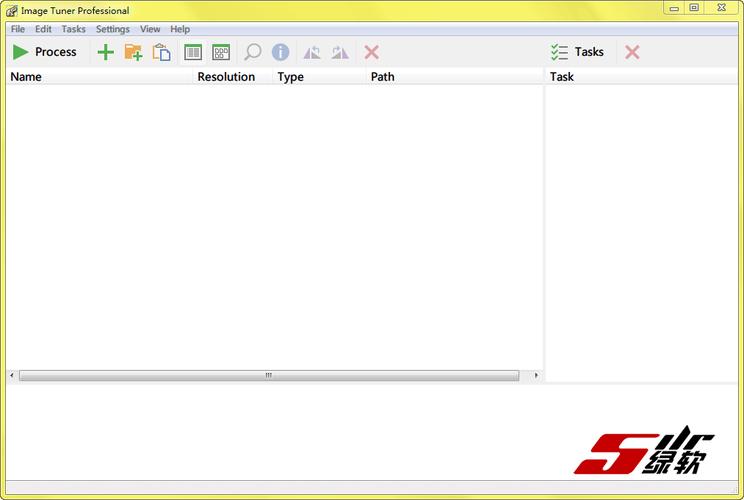Rotate image right icon
Viewport: 744px width, 500px height.
click(340, 52)
